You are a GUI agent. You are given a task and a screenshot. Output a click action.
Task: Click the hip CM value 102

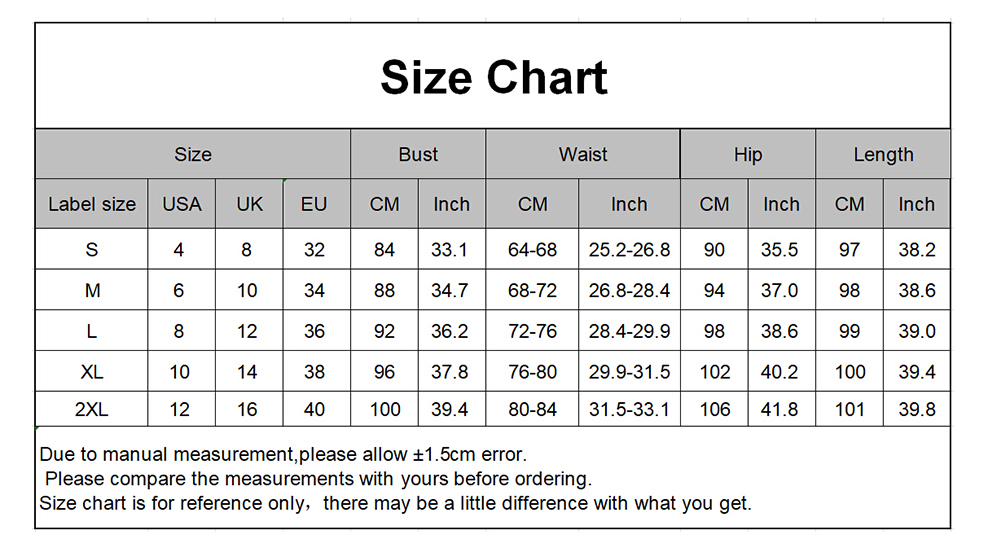pos(714,372)
